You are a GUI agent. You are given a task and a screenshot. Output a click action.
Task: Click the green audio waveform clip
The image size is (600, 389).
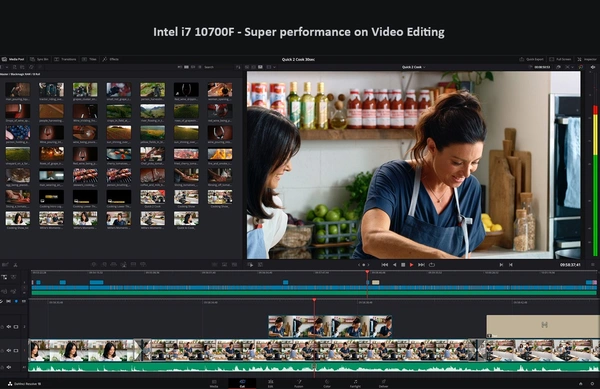click(x=314, y=367)
